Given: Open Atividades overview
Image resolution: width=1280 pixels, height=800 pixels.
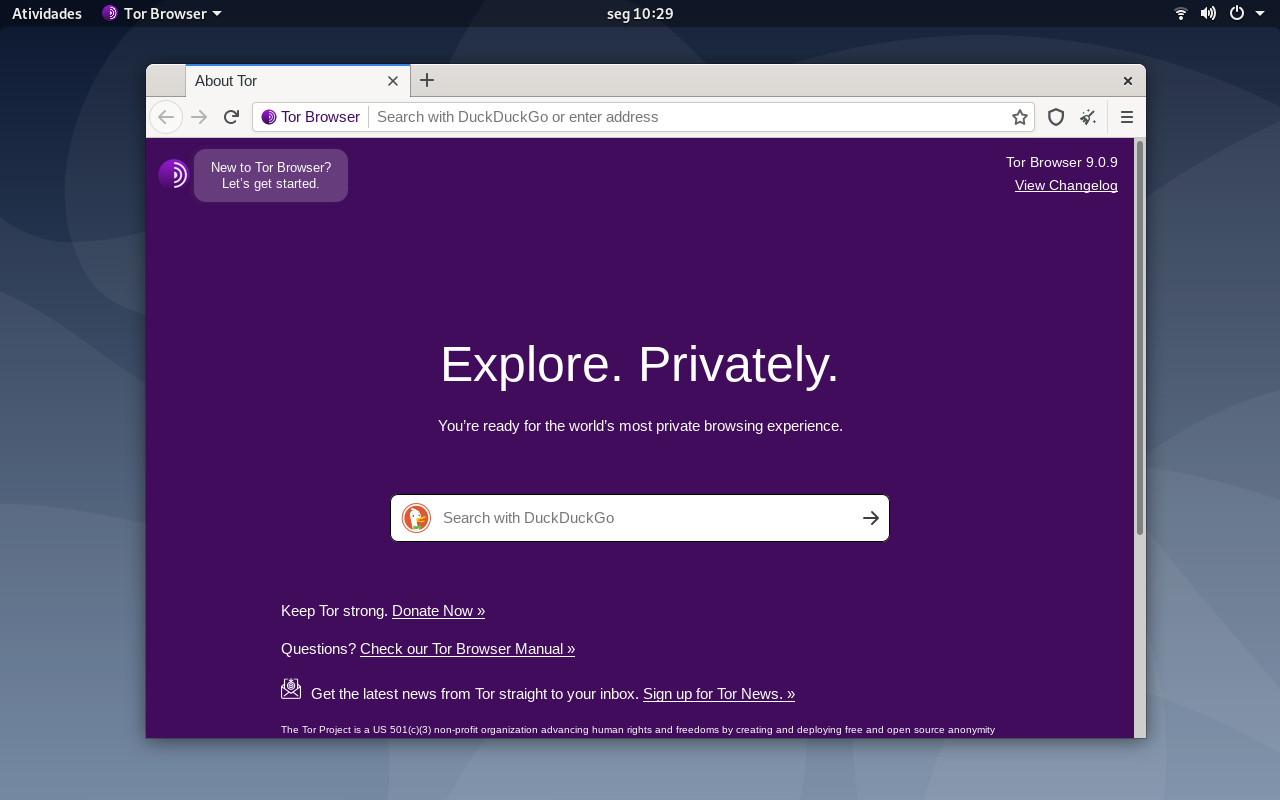Looking at the screenshot, I should tap(47, 13).
